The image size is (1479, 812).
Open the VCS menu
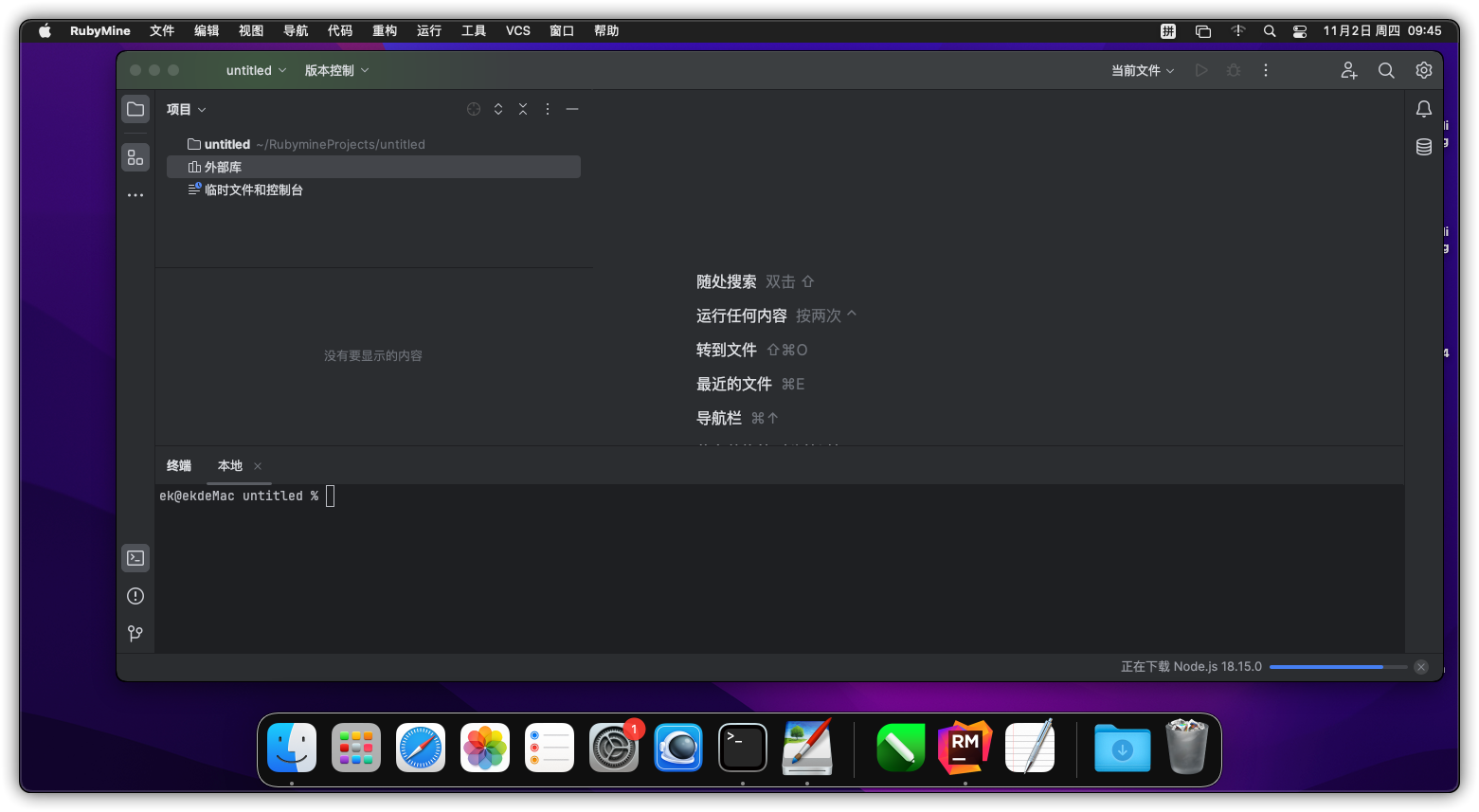pos(518,31)
